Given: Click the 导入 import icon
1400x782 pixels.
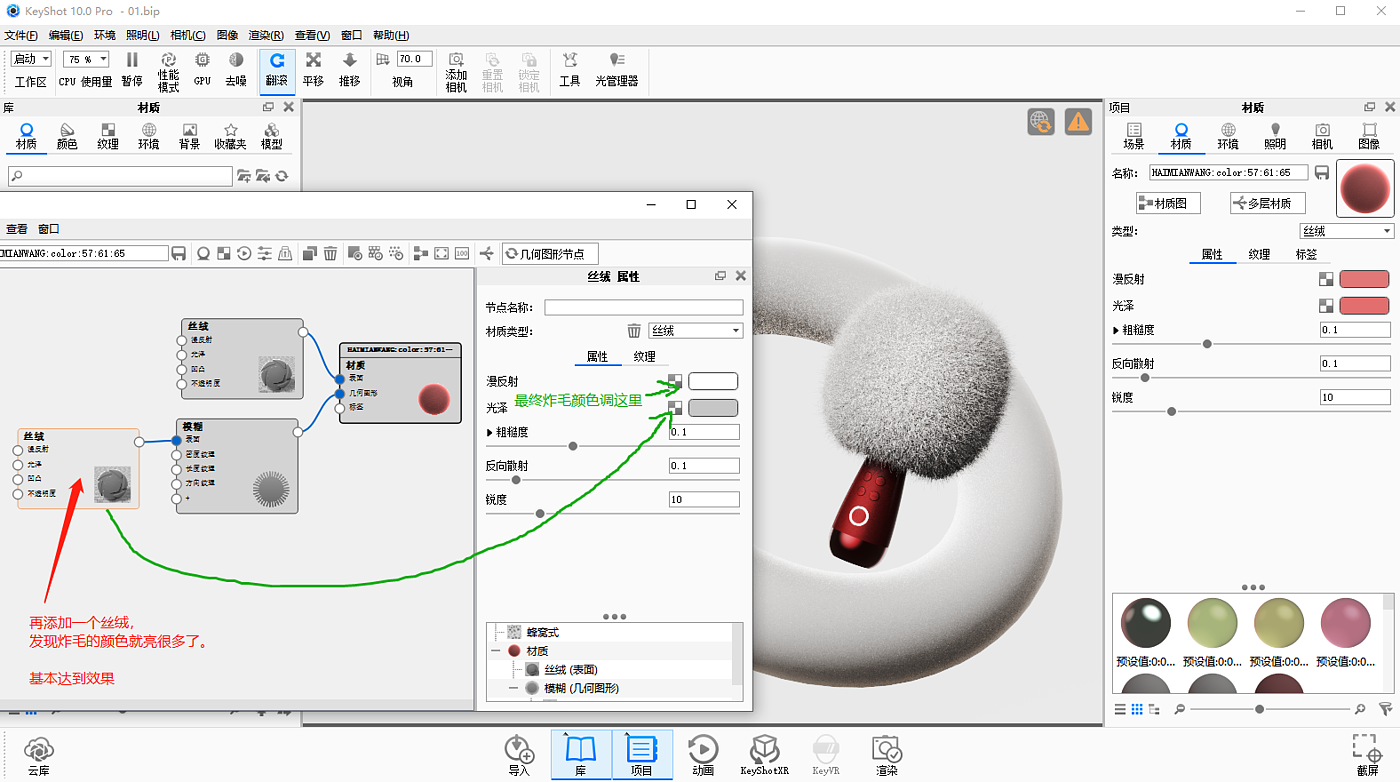Looking at the screenshot, I should (x=519, y=754).
